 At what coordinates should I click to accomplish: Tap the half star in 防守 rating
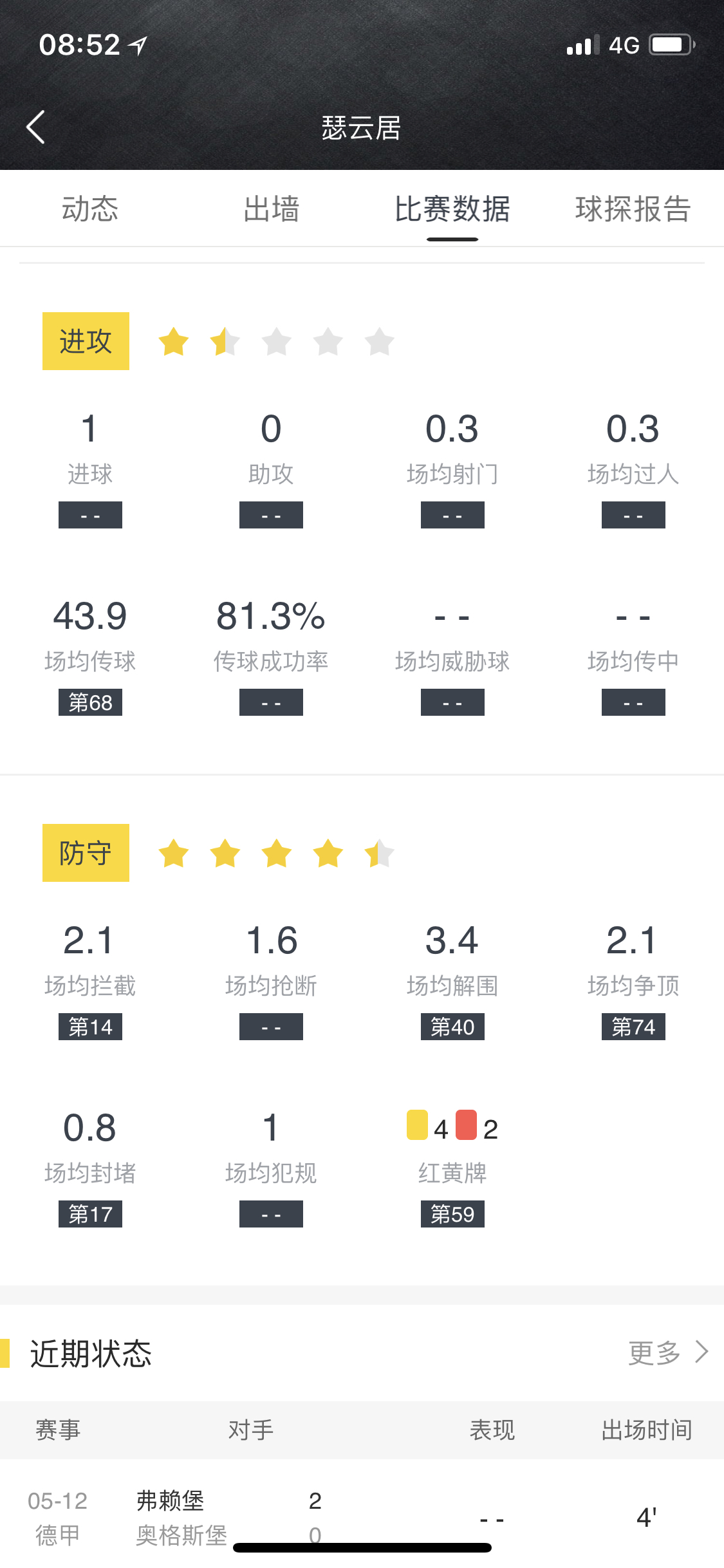pos(379,854)
